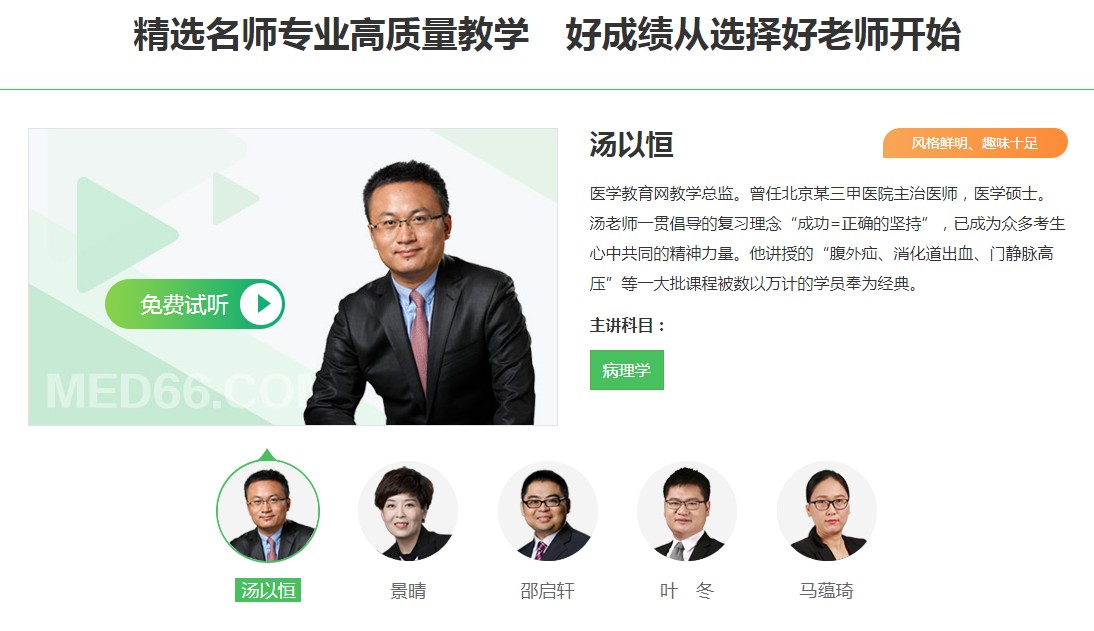The height and width of the screenshot is (631, 1094).
Task: Click the page headline 精选名师专业高质量教学
Action: [x=331, y=35]
